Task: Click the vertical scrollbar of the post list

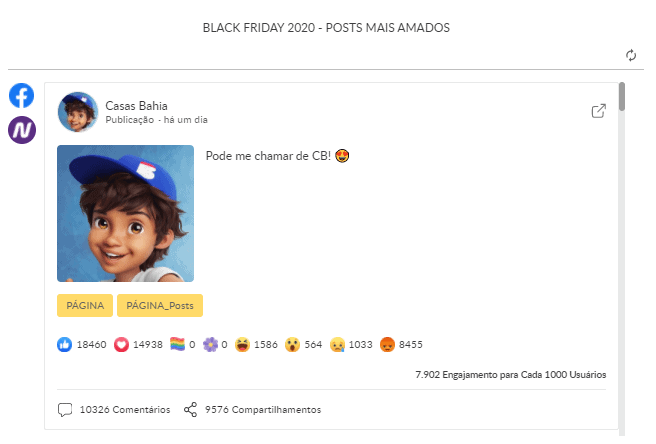Action: (622, 98)
